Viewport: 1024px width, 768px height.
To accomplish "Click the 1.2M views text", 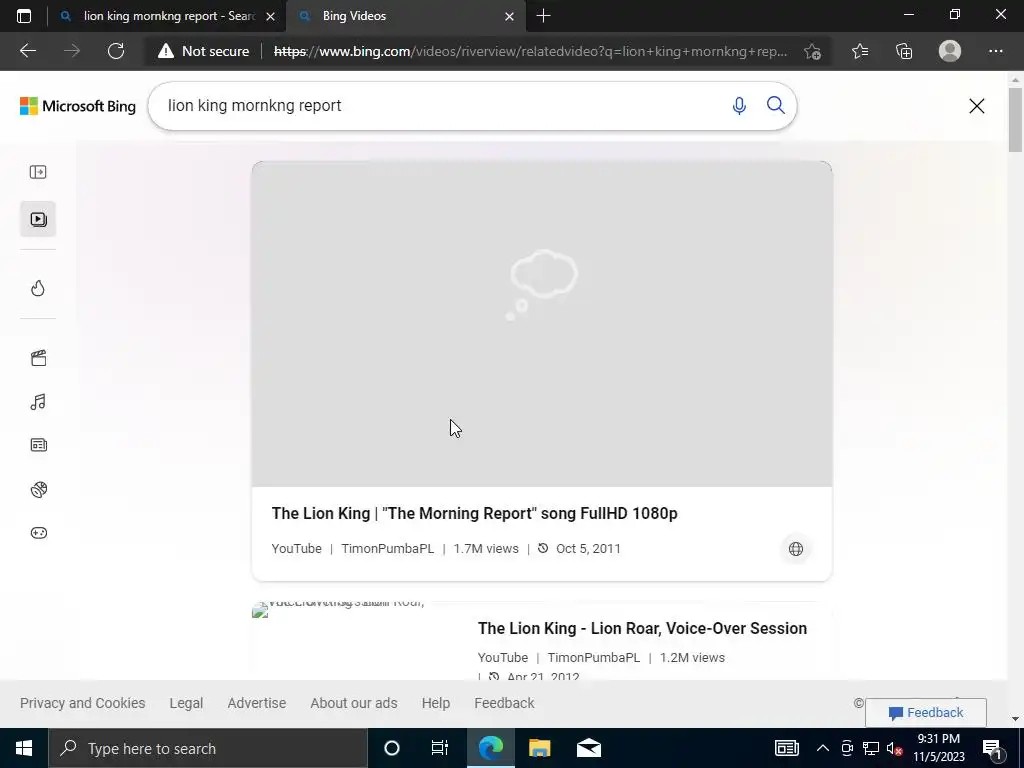I will click(692, 658).
